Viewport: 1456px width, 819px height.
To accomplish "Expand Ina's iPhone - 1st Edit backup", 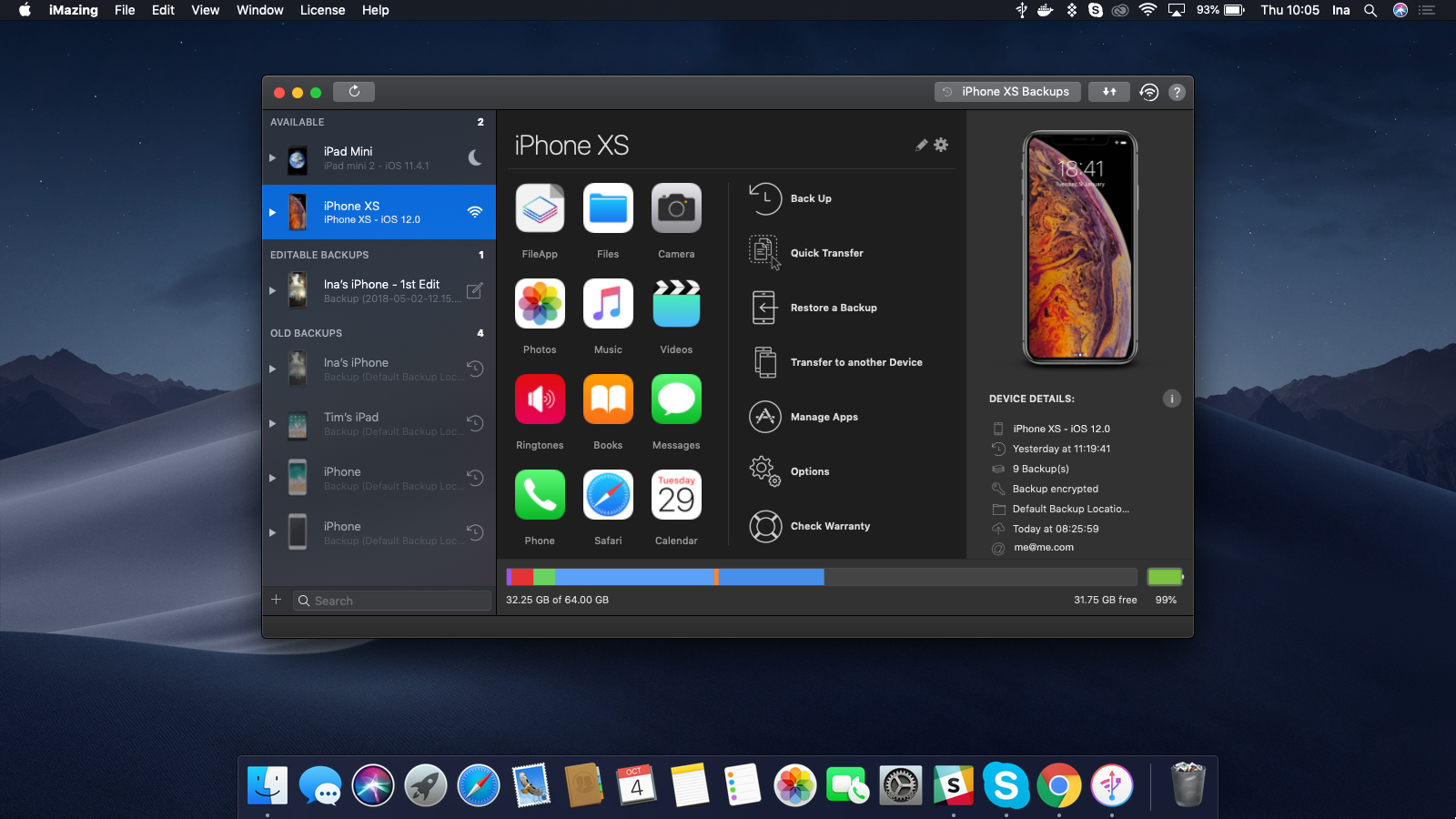I will click(x=272, y=290).
